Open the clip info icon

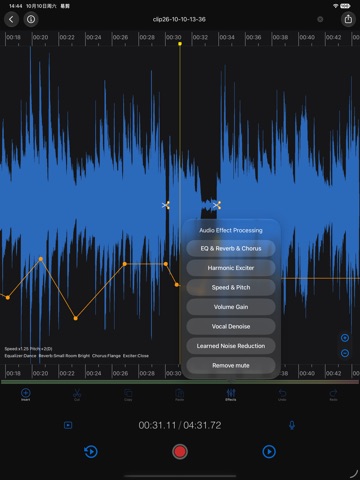coord(31,19)
